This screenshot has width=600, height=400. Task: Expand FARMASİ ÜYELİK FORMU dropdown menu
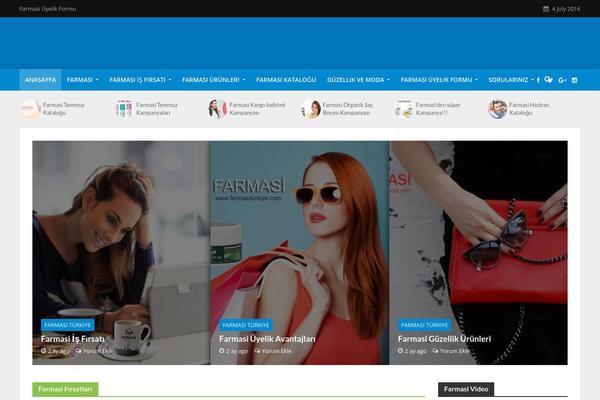tap(439, 80)
